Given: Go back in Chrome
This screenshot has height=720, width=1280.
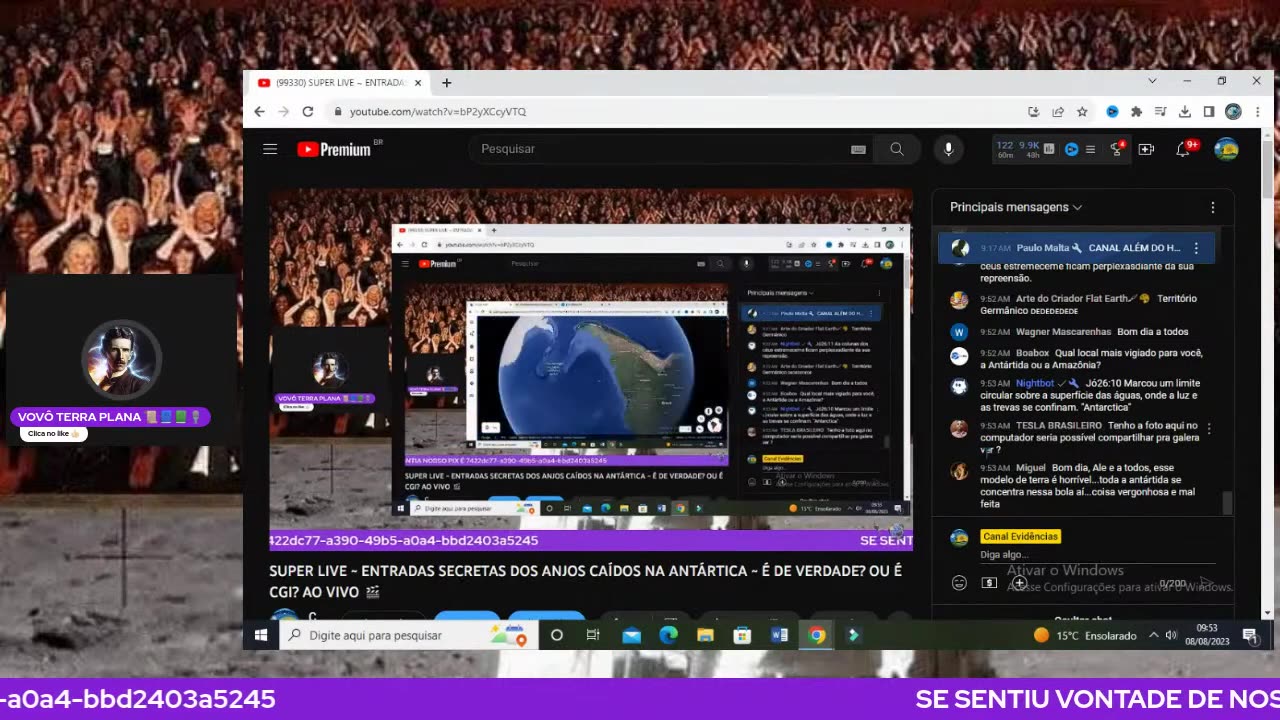Looking at the screenshot, I should coord(259,111).
